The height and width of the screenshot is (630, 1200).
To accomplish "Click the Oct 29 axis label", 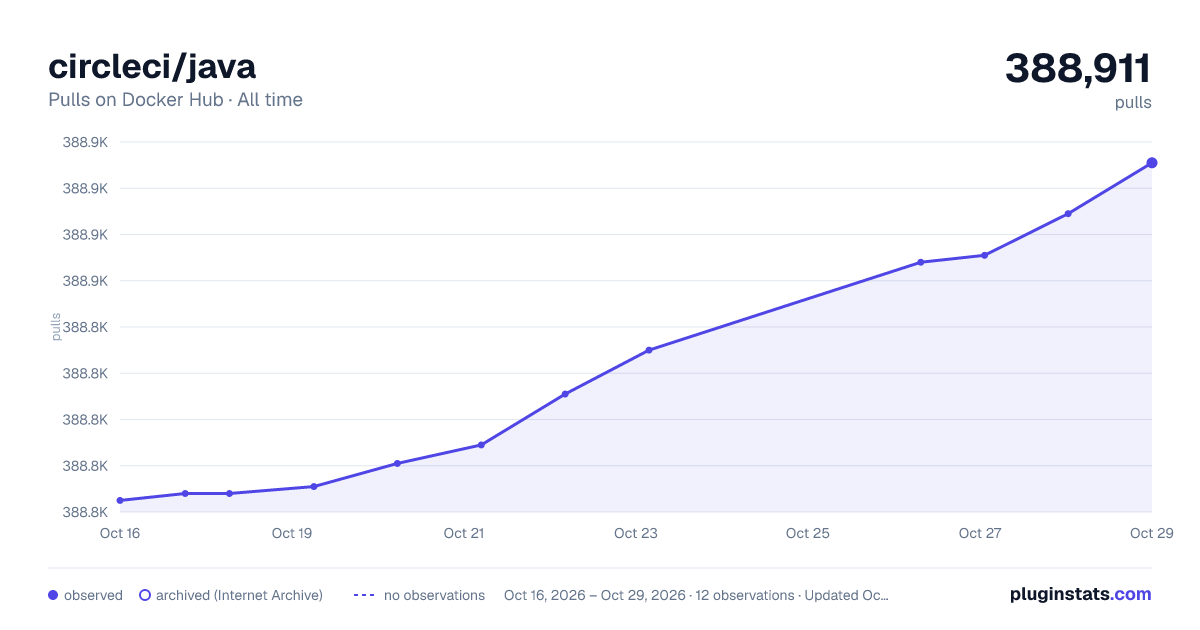I will coord(1150,533).
